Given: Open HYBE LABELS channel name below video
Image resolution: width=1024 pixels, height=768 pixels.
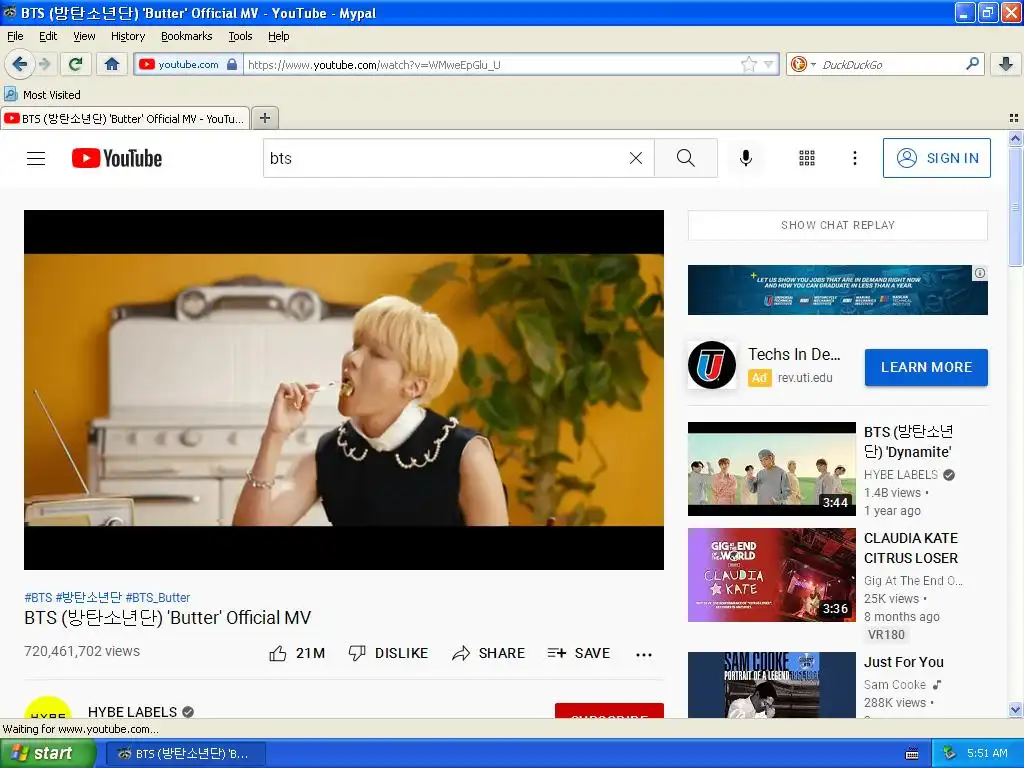Looking at the screenshot, I should [x=133, y=711].
